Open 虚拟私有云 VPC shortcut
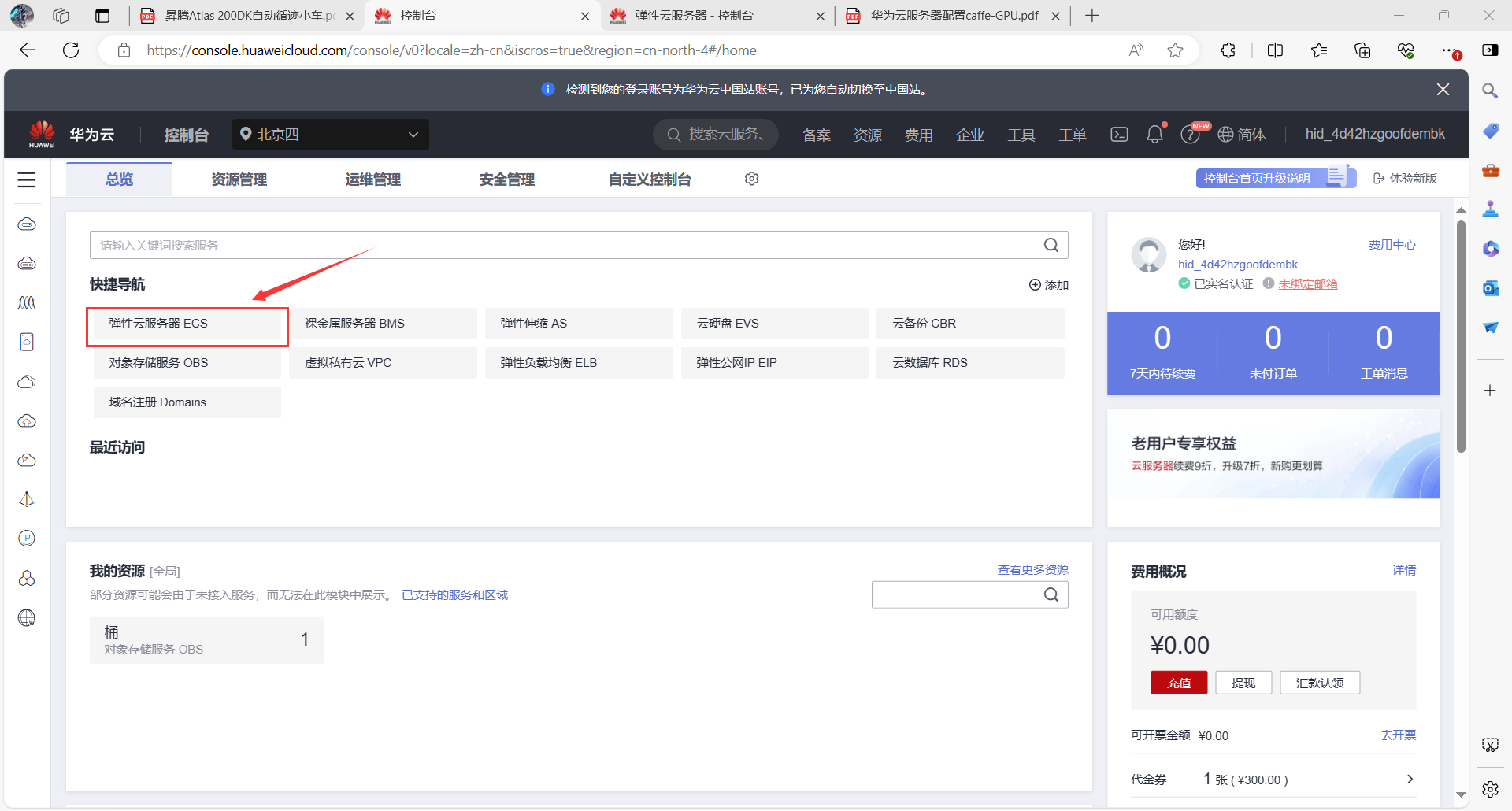The width and height of the screenshot is (1512, 811). tap(383, 363)
